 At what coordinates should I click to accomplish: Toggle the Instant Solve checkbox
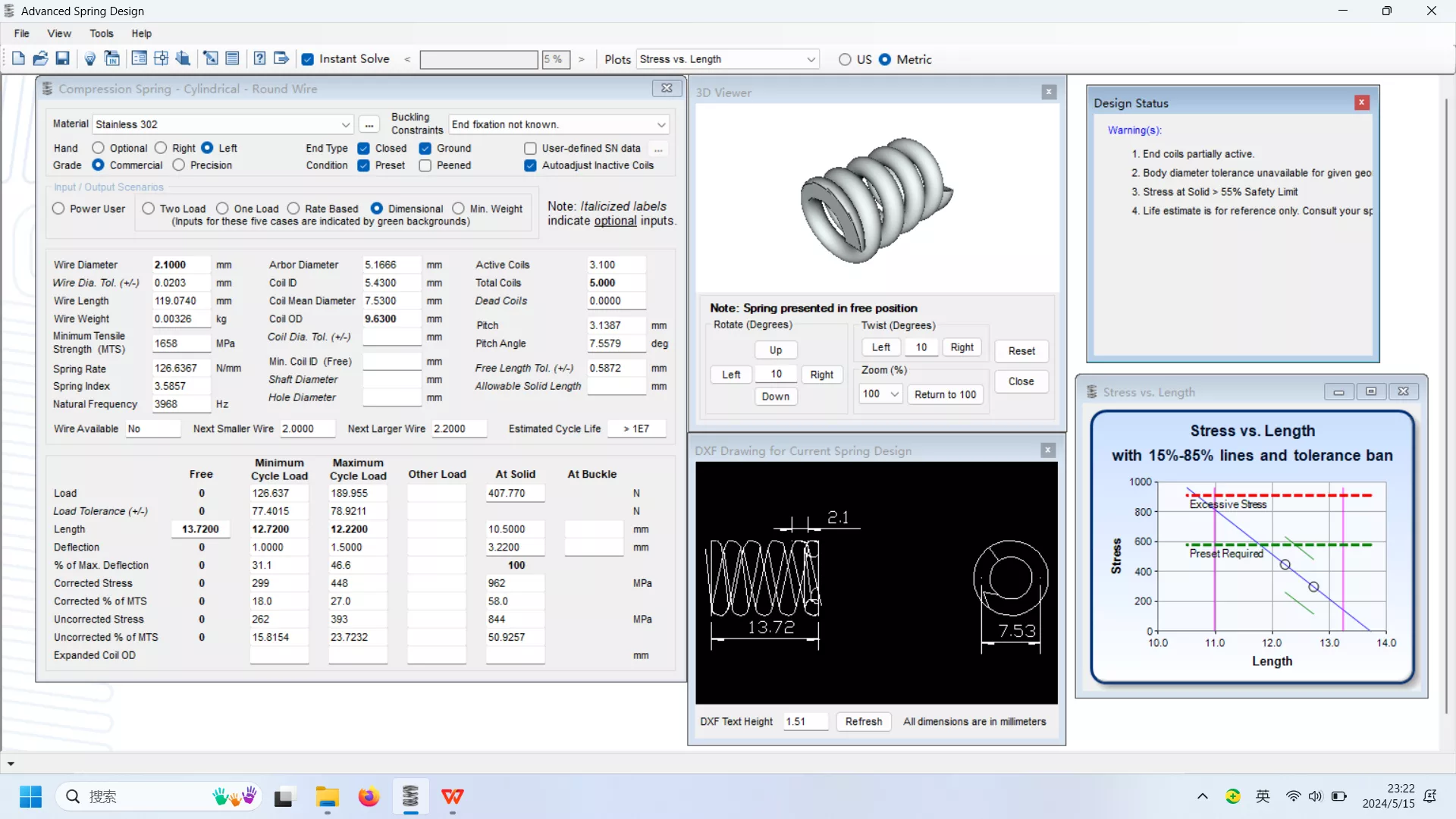point(308,59)
